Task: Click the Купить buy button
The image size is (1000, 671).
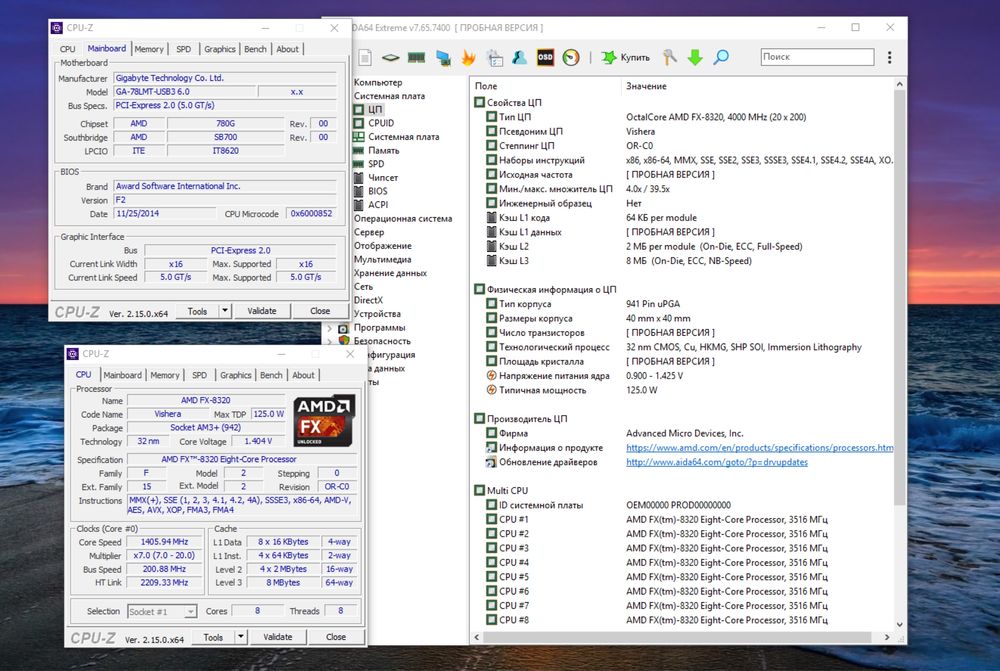Action: pyautogui.click(x=626, y=57)
